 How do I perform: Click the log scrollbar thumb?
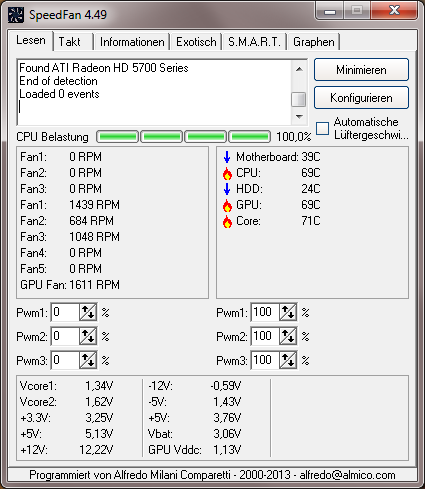pos(299,99)
